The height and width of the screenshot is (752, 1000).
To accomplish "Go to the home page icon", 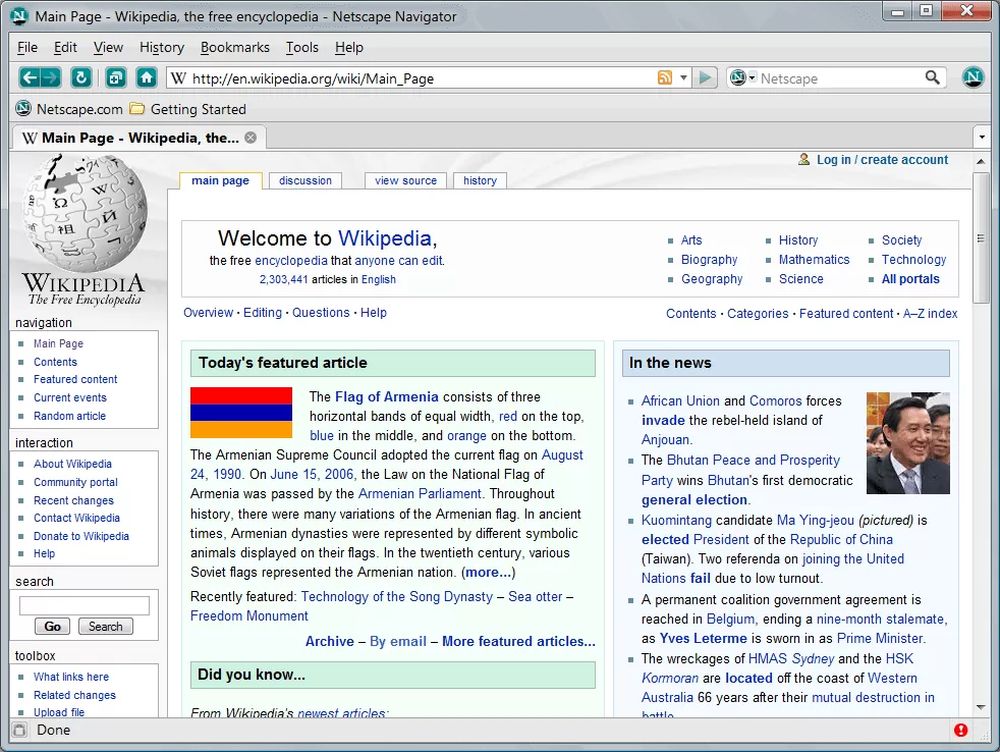I will click(x=147, y=78).
